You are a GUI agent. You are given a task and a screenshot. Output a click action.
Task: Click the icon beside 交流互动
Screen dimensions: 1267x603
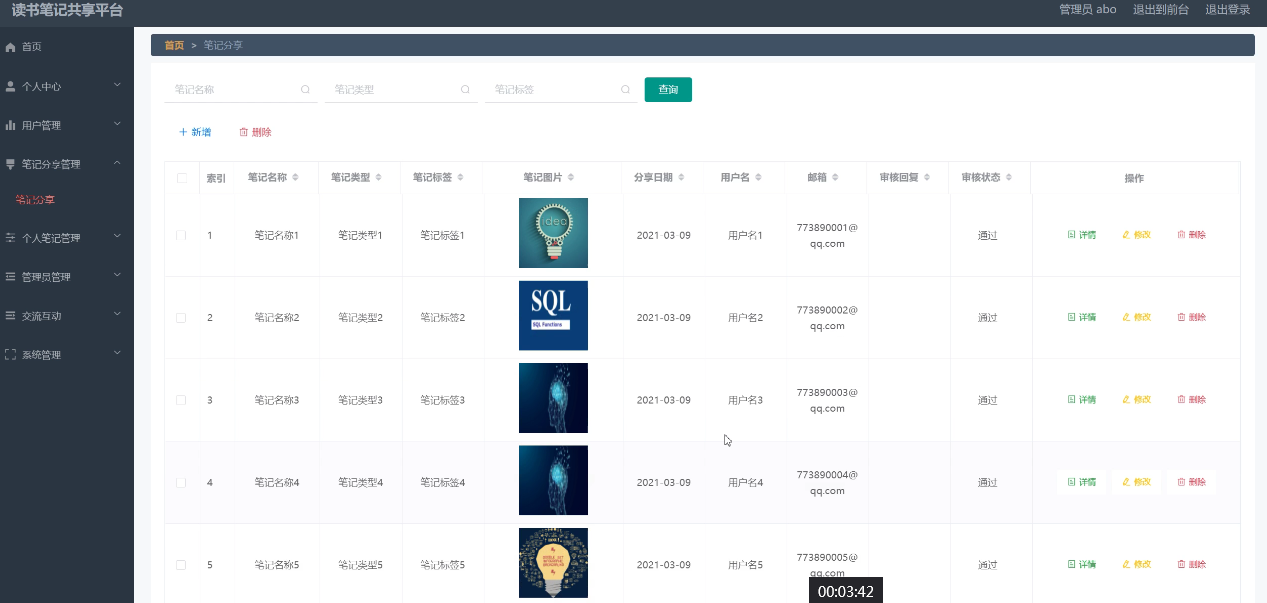11,315
